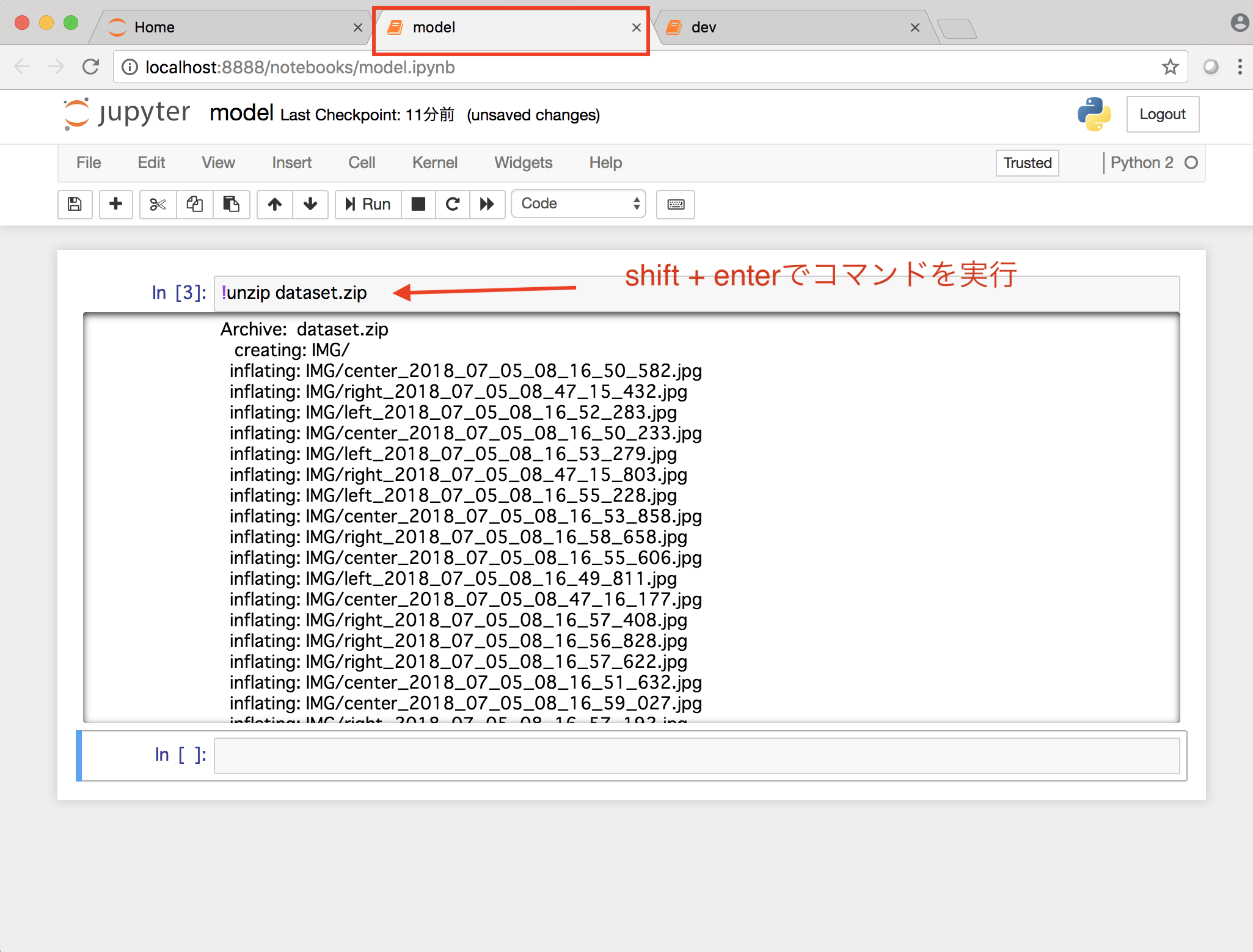Click into the empty input cell
The image size is (1253, 952).
point(696,756)
